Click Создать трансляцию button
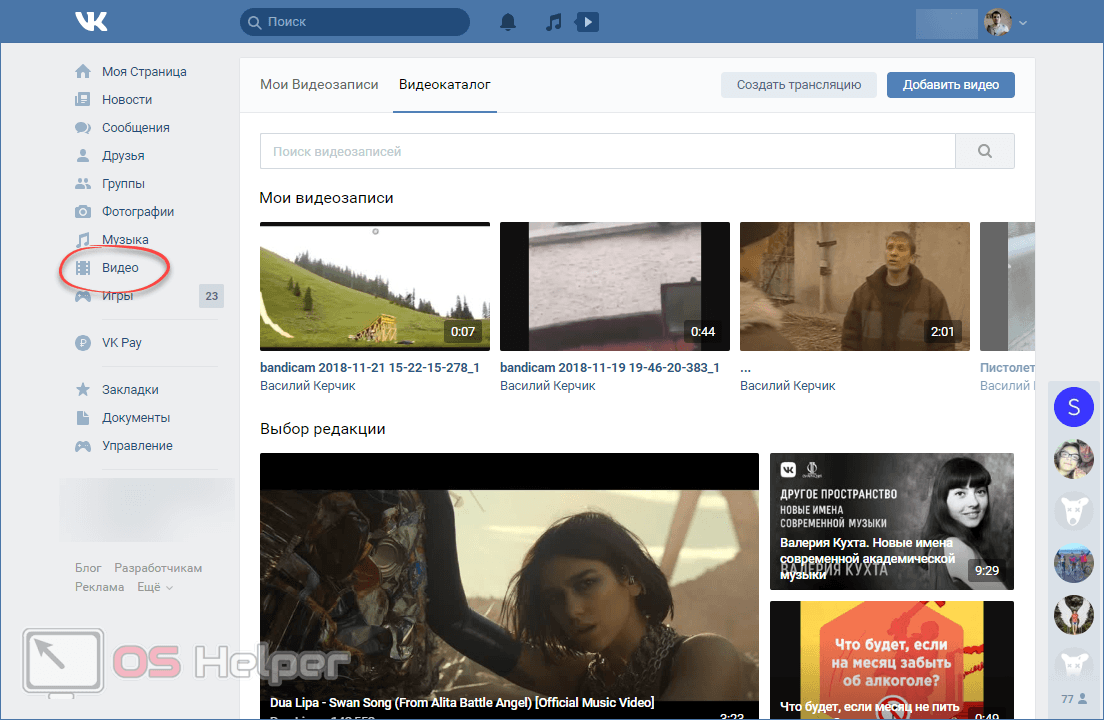Image resolution: width=1104 pixels, height=720 pixels. [x=798, y=85]
